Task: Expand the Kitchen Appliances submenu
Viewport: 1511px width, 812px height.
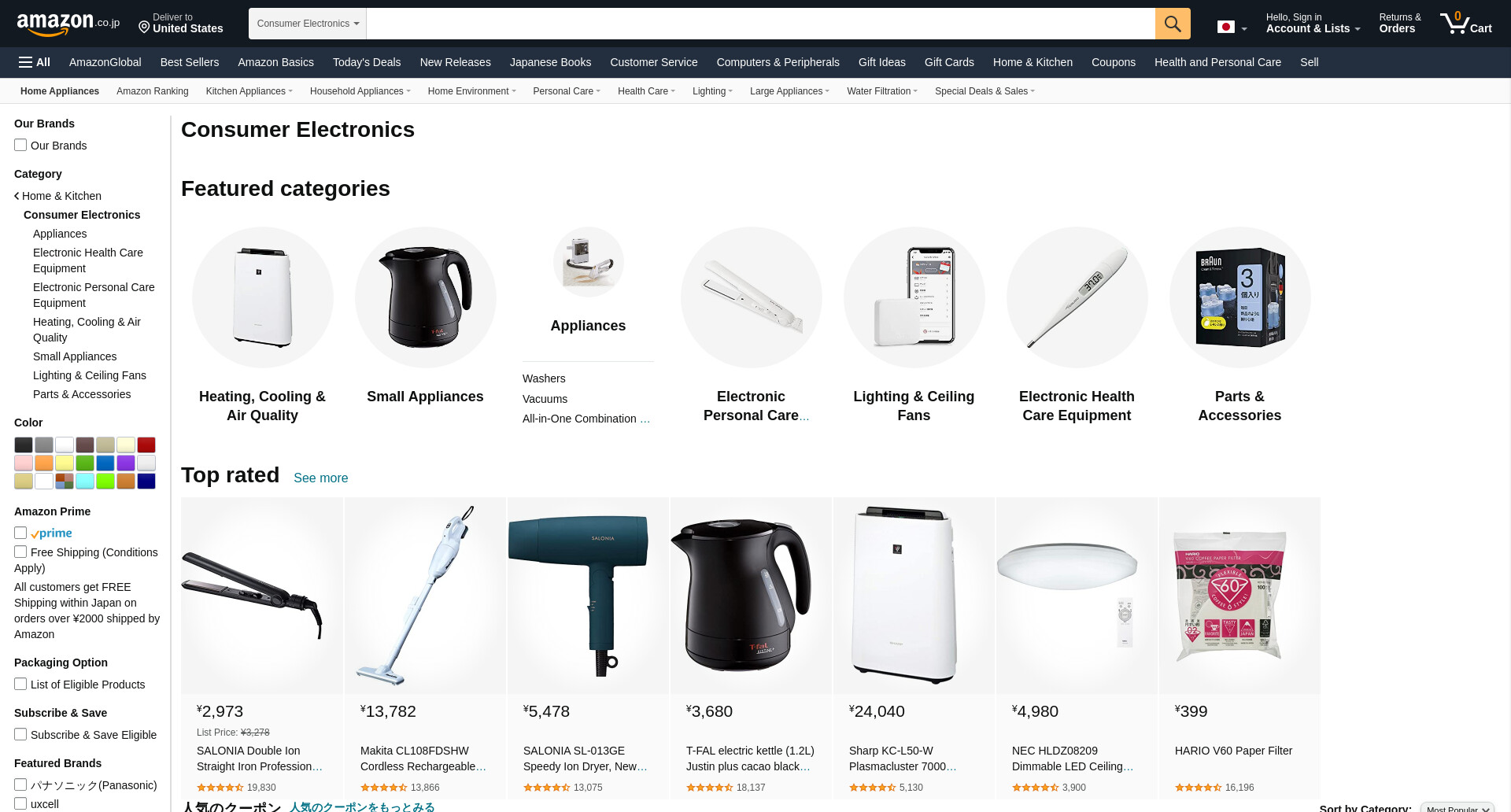Action: [x=249, y=91]
